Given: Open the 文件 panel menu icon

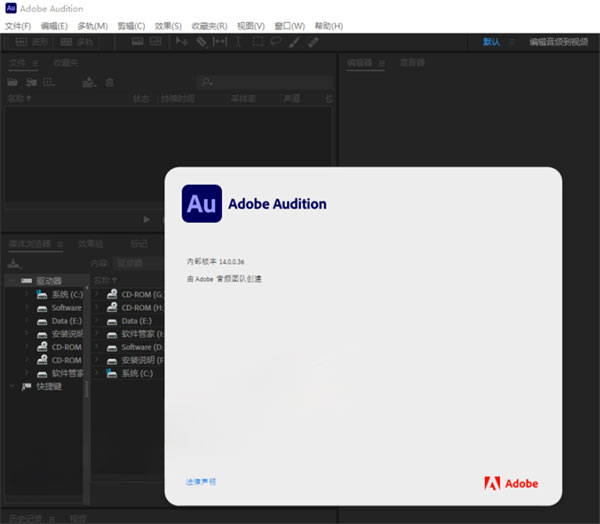Looking at the screenshot, I should tap(35, 63).
